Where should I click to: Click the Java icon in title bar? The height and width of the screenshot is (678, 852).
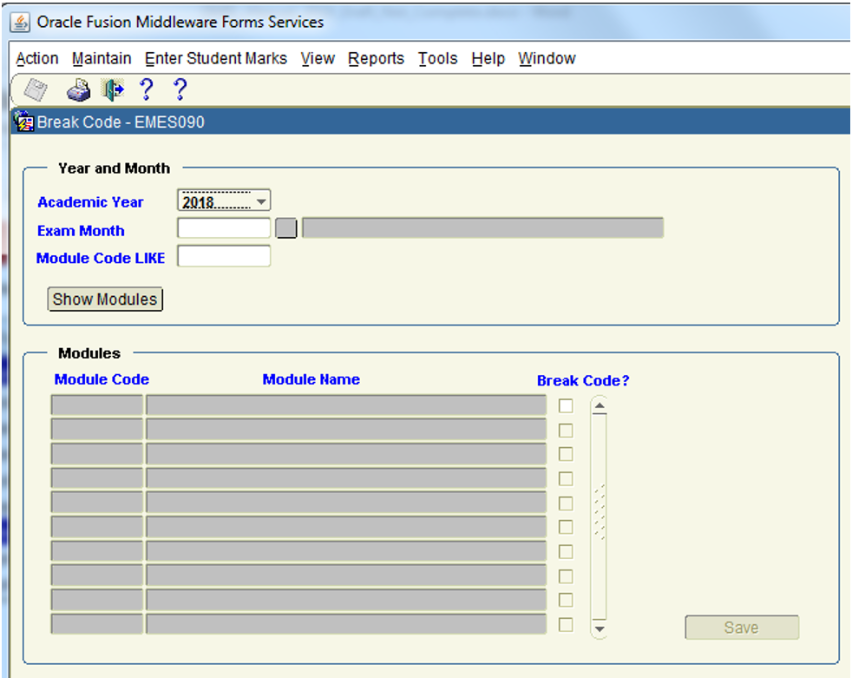point(21,22)
